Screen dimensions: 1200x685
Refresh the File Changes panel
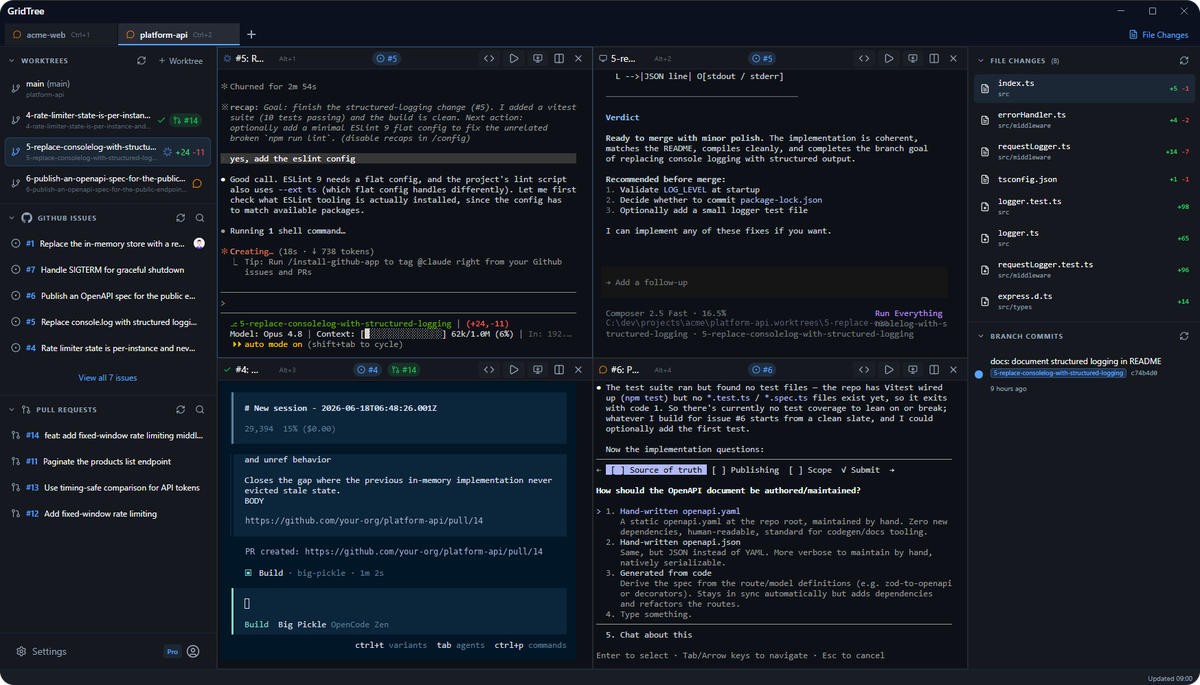pyautogui.click(x=1184, y=61)
